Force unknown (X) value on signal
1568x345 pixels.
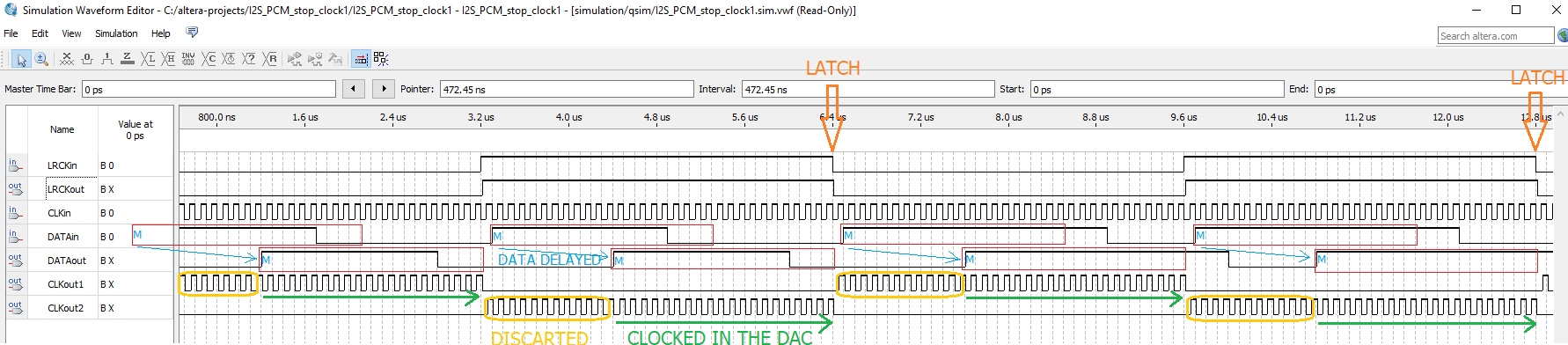[x=67, y=59]
